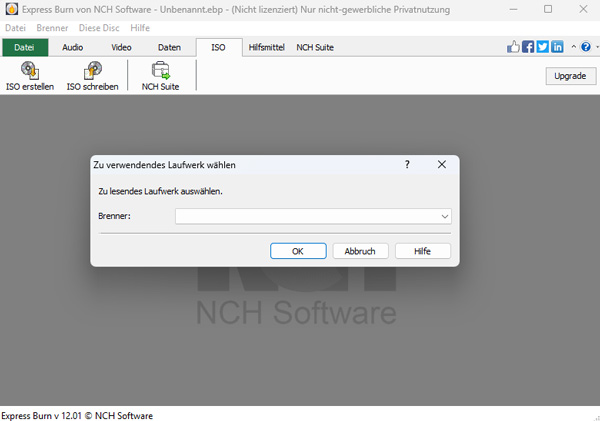Switch to the green Datei ribbon tab
600x421 pixels.
[x=24, y=47]
